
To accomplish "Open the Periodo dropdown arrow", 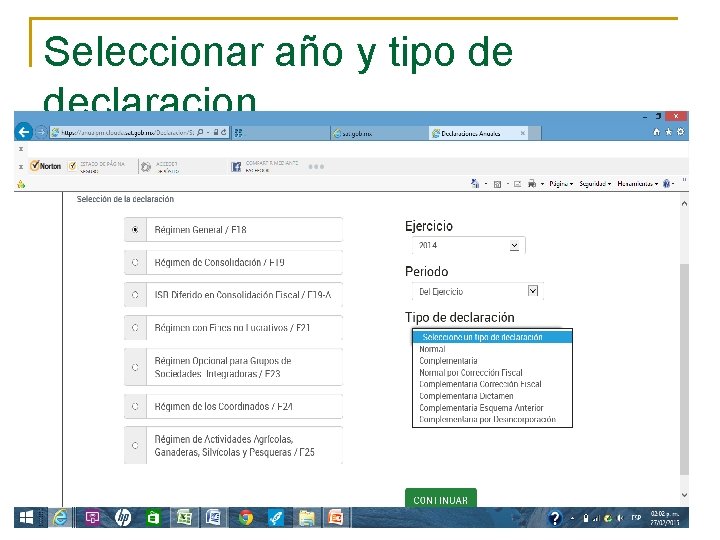I will [x=533, y=291].
